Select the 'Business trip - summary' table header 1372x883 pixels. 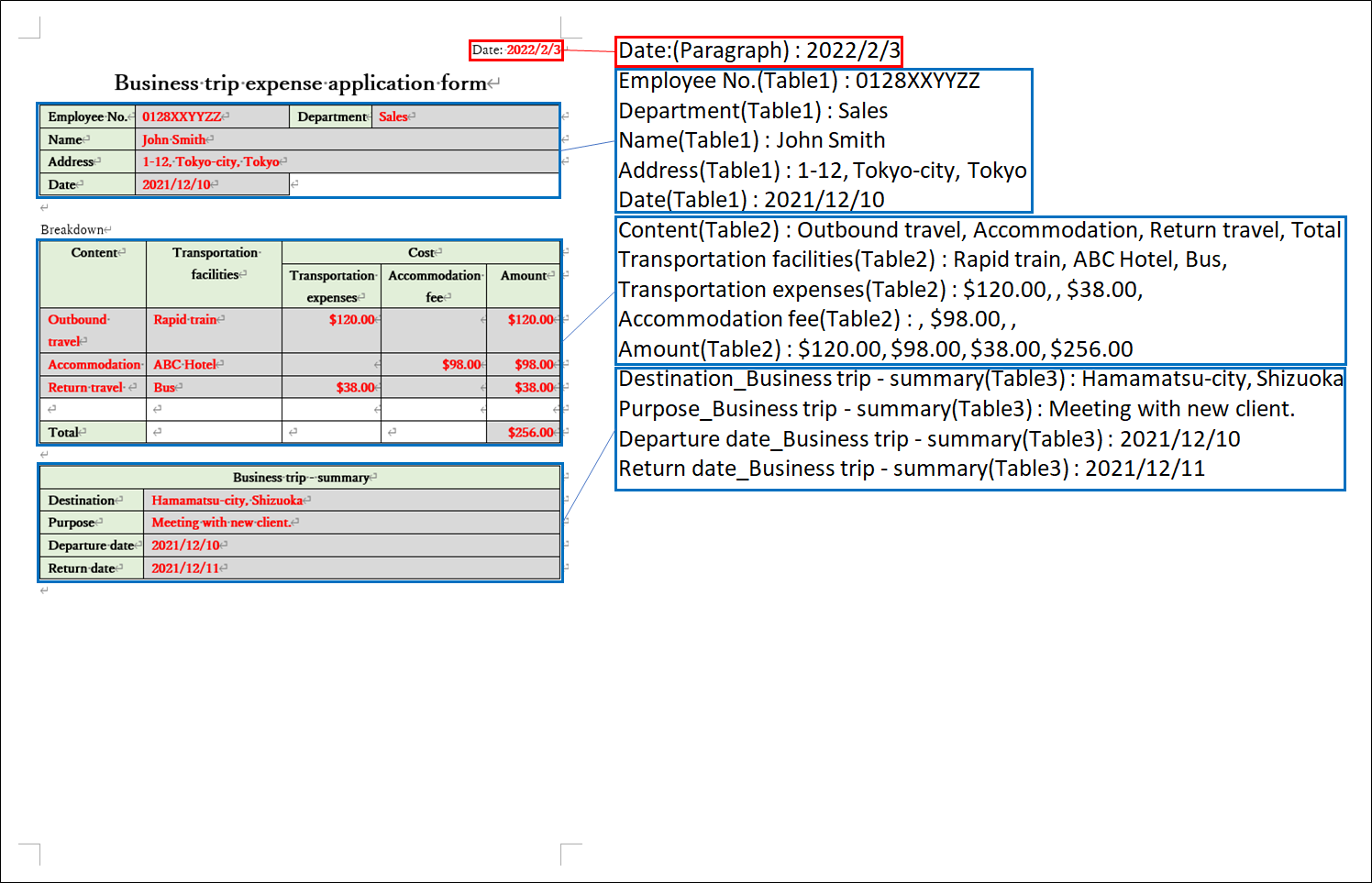[x=300, y=477]
